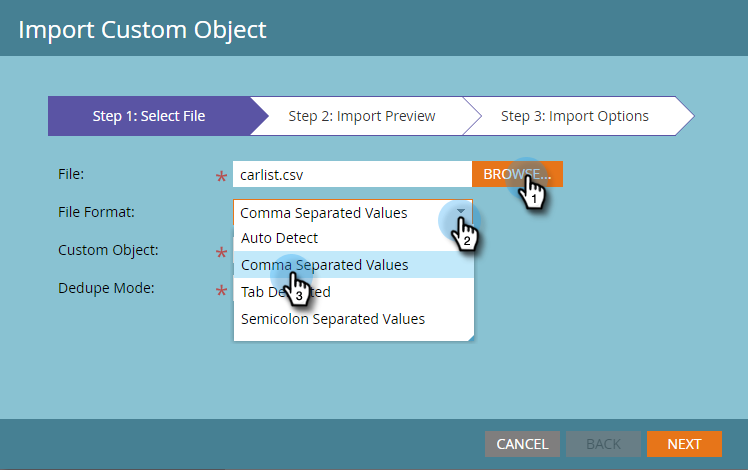Click the greyed-out Back button
Image resolution: width=748 pixels, height=470 pixels.
[x=603, y=444]
